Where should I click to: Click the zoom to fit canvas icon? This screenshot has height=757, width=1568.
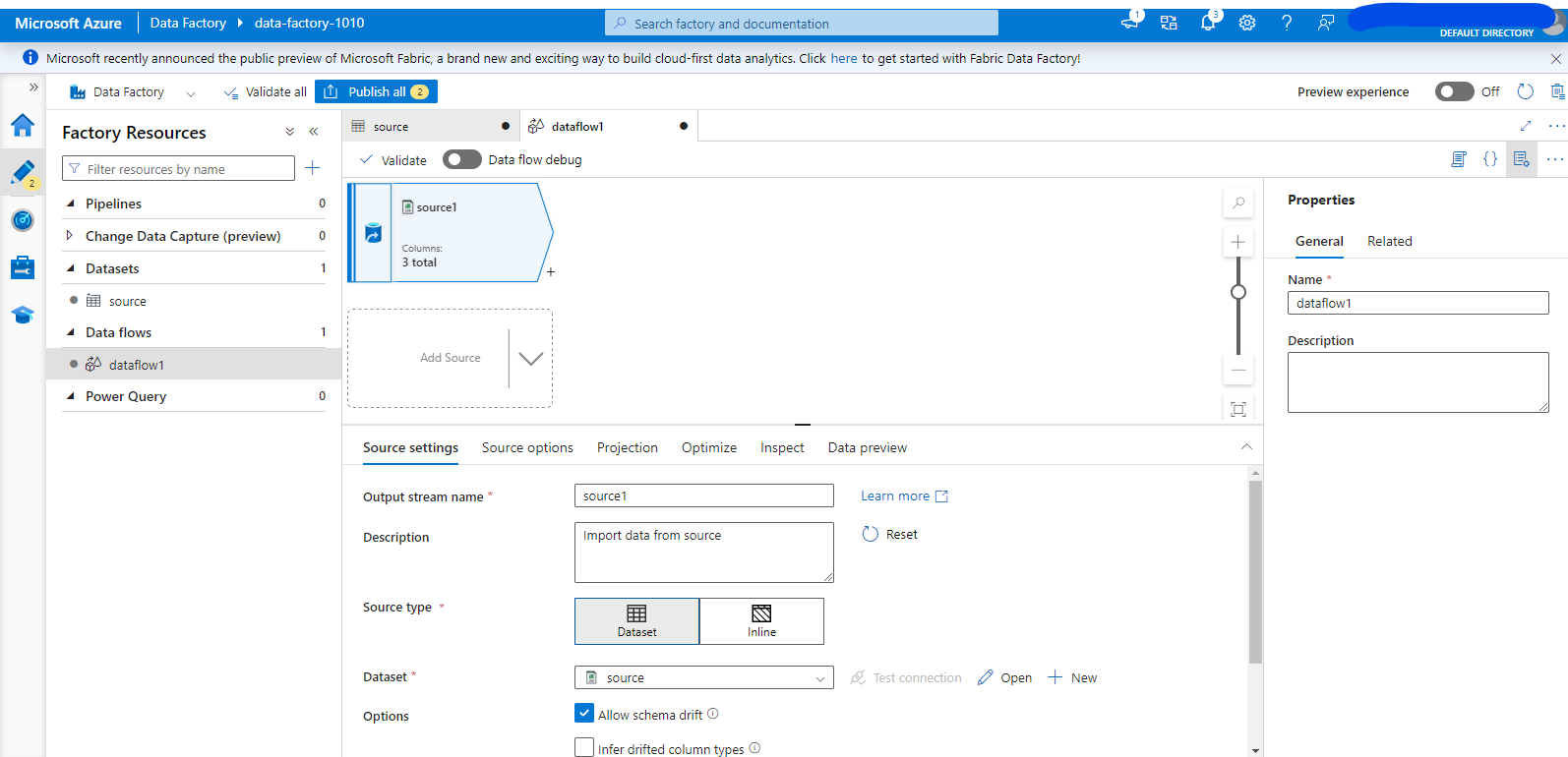[x=1238, y=409]
